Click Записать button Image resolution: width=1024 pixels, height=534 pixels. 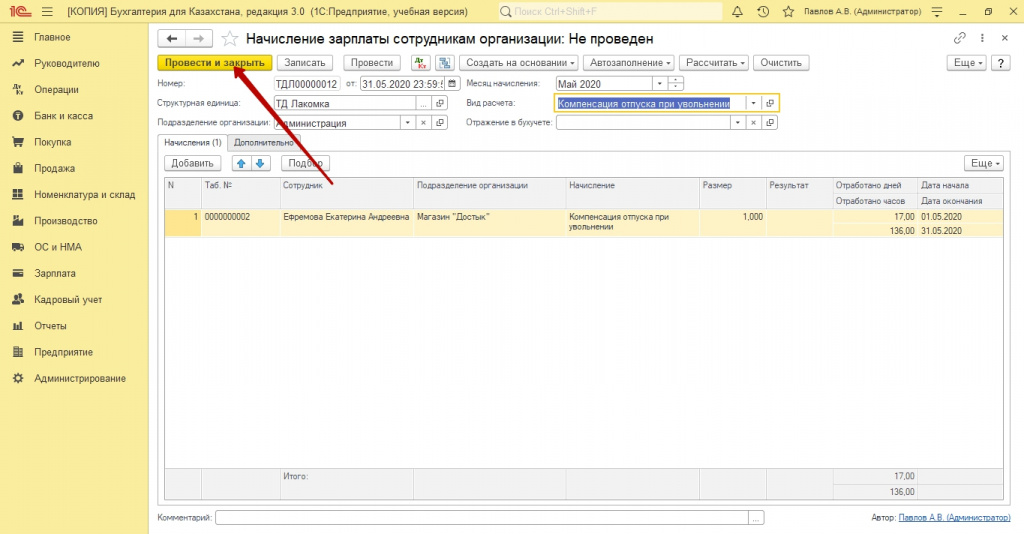point(304,63)
